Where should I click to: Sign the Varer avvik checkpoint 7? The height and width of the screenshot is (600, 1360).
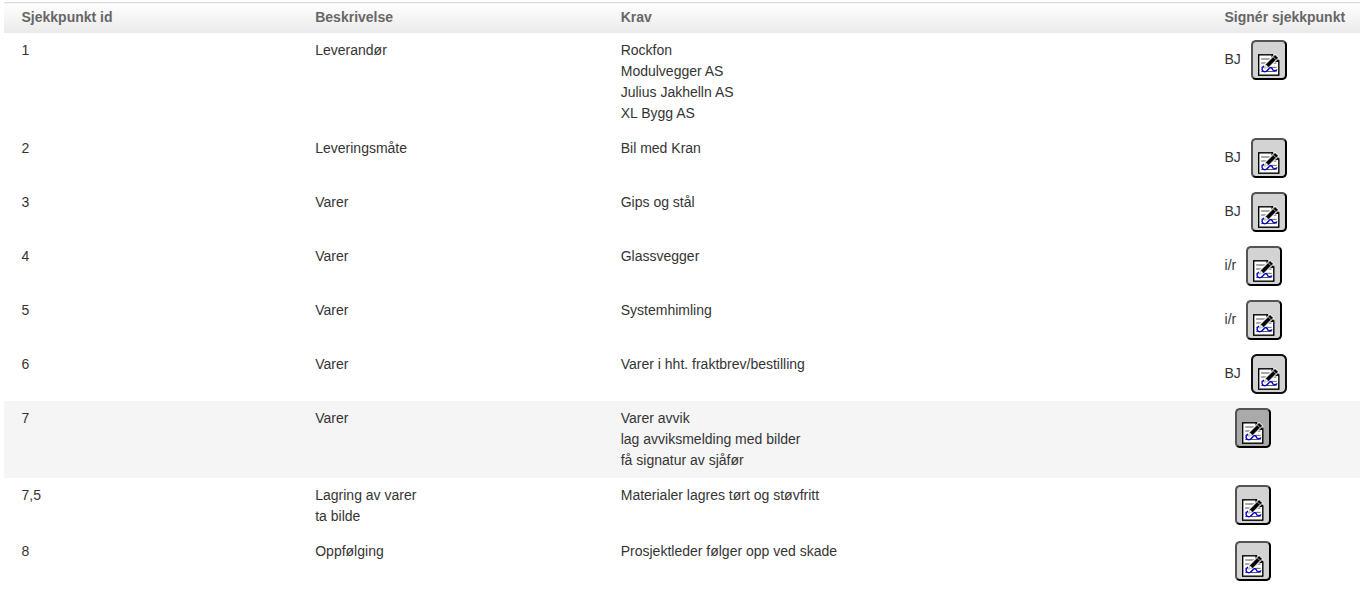(1252, 429)
